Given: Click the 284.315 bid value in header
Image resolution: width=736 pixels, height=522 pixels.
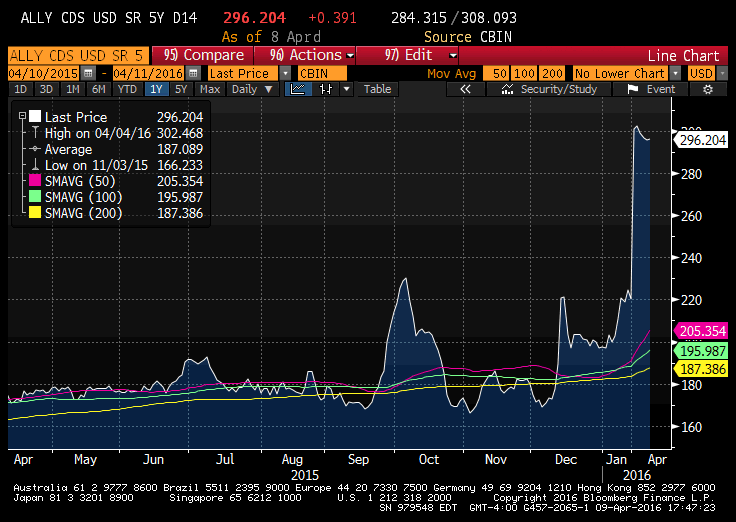Looking at the screenshot, I should [419, 18].
